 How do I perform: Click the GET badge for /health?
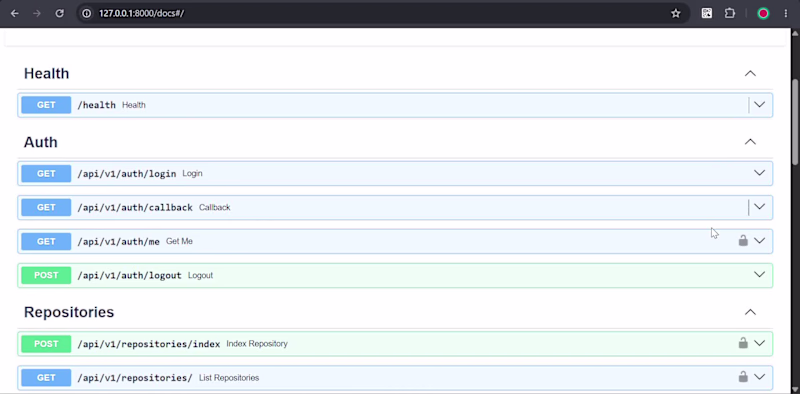click(x=46, y=105)
